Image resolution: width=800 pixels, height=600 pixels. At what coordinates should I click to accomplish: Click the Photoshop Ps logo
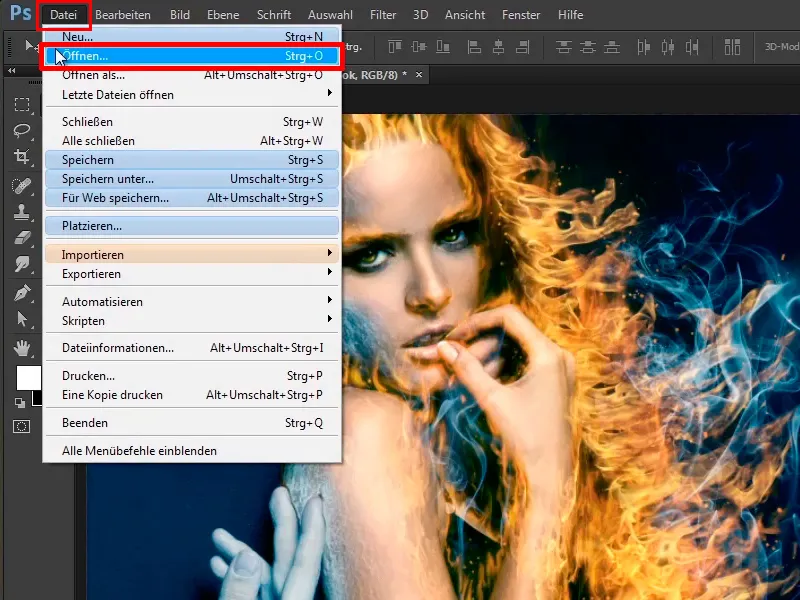(x=20, y=13)
